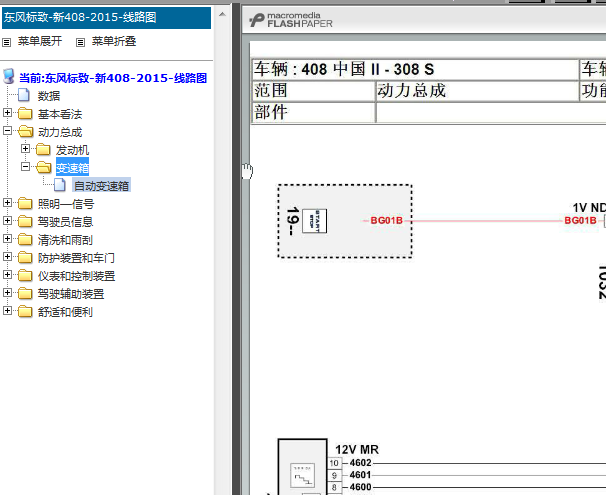606x495 pixels.
Task: Click the 照明—信号 folder icon
Action: (x=25, y=203)
